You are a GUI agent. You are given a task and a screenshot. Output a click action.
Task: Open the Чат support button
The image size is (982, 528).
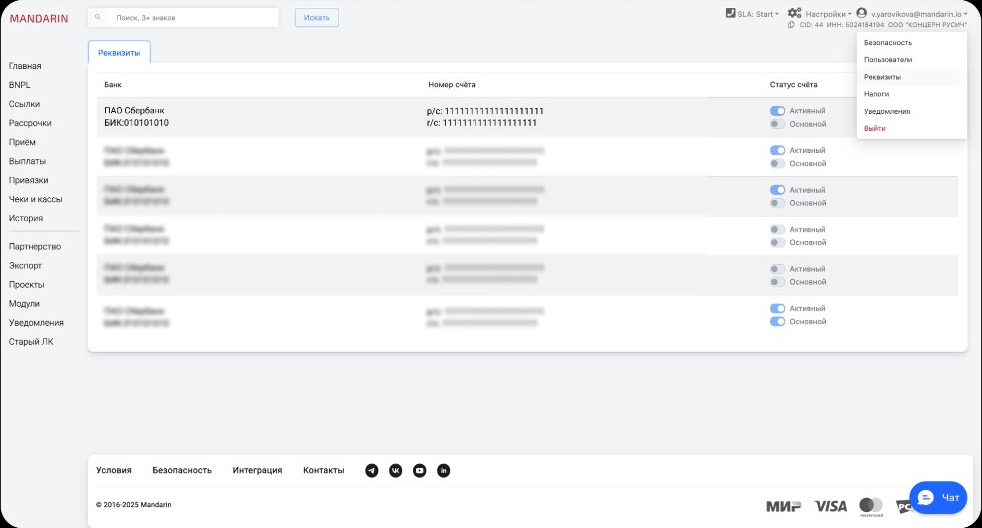(x=939, y=497)
